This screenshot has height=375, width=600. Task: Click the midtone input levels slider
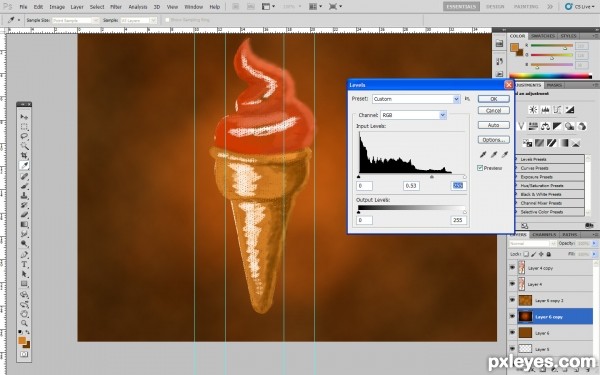point(432,177)
